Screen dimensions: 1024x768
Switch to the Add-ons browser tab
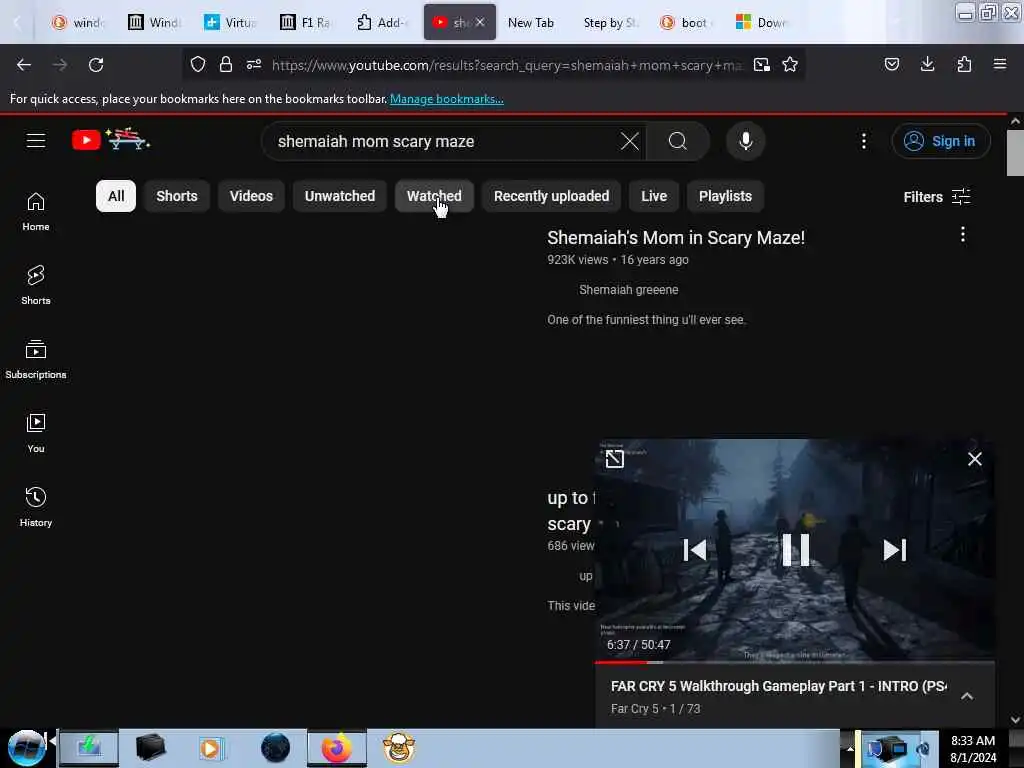[x=382, y=22]
